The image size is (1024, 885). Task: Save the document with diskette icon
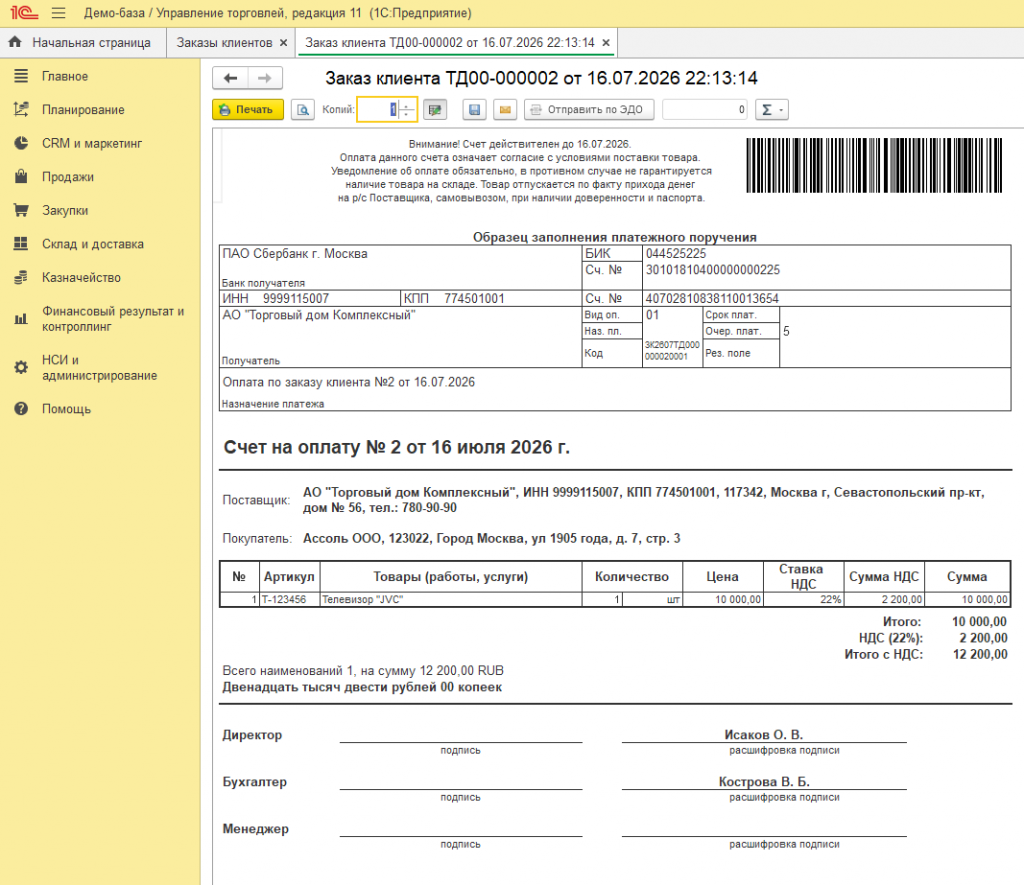(475, 110)
